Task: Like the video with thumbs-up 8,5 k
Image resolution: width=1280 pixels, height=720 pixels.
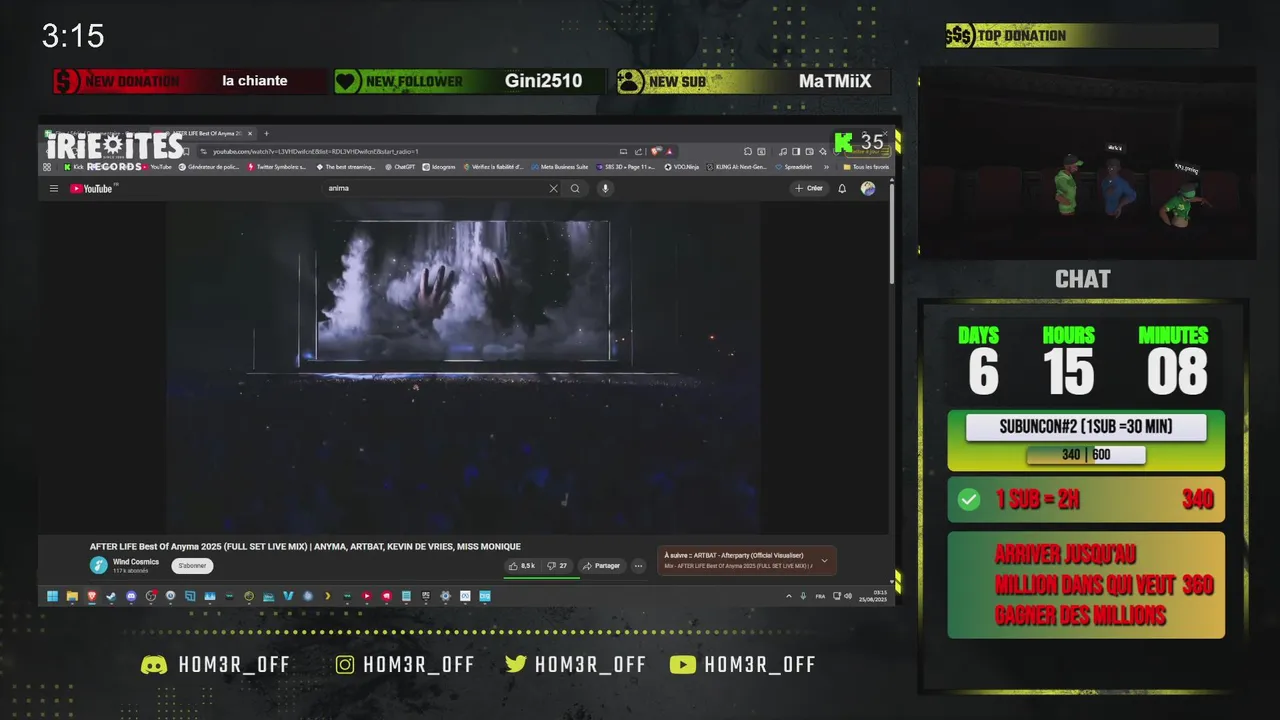Action: click(x=522, y=566)
